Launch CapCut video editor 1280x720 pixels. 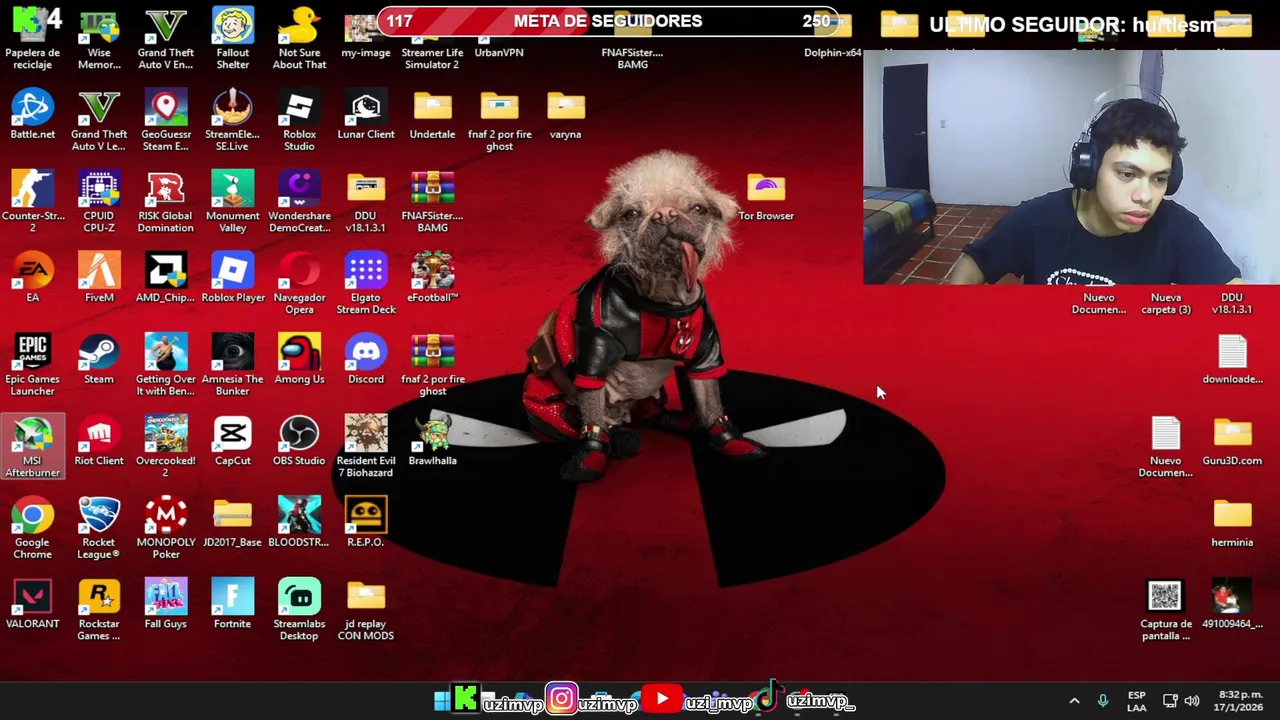point(232,441)
